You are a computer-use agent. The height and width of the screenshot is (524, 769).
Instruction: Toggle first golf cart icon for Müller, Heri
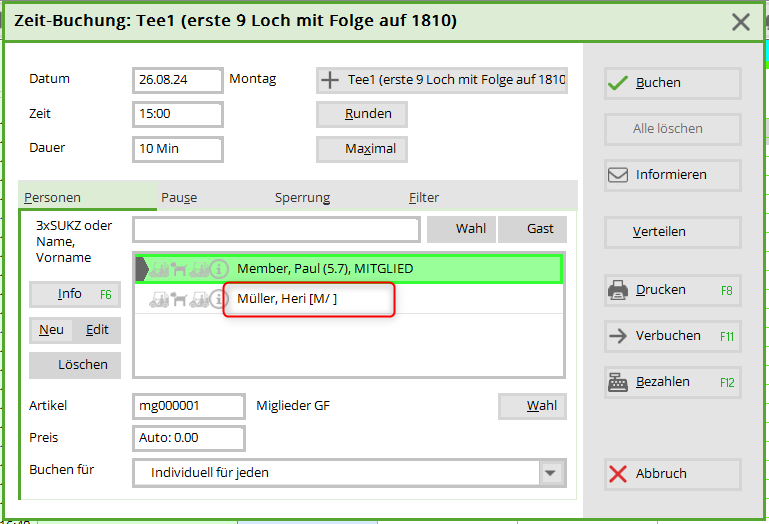(x=159, y=299)
